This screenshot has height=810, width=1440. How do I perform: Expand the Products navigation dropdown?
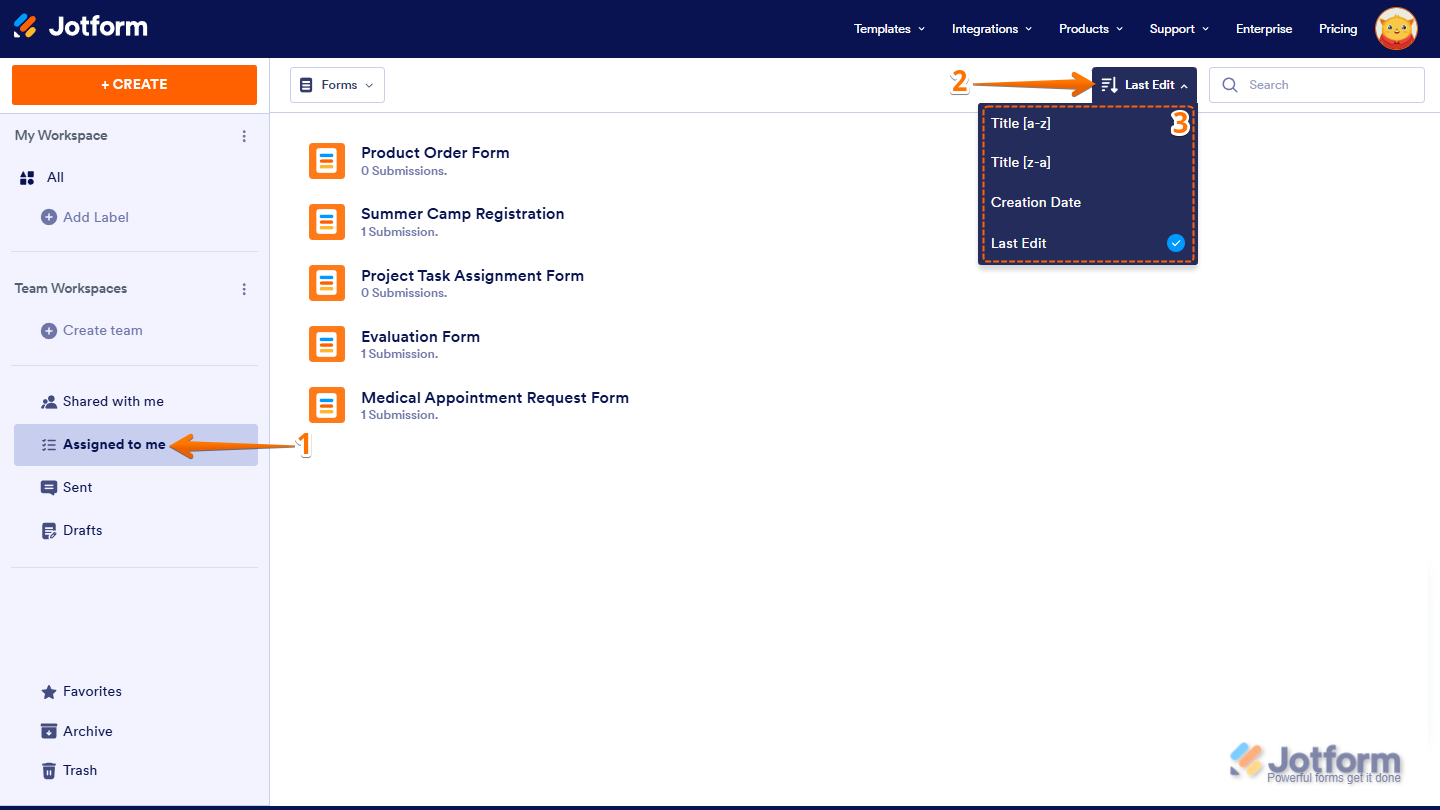coord(1089,28)
